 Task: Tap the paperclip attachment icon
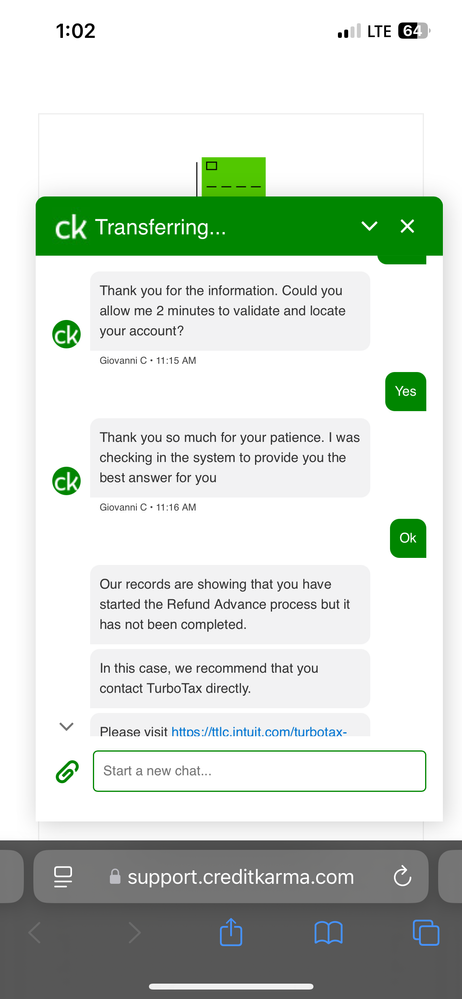click(67, 771)
